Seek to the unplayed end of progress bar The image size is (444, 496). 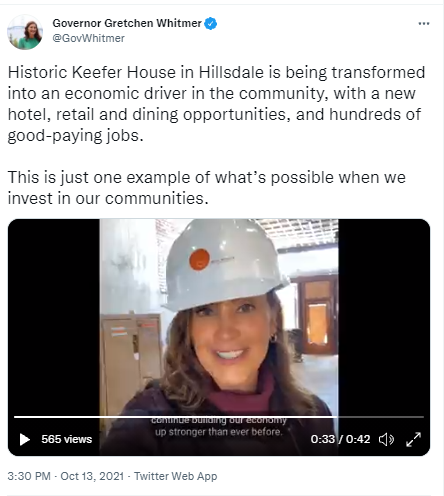click(x=381, y=417)
